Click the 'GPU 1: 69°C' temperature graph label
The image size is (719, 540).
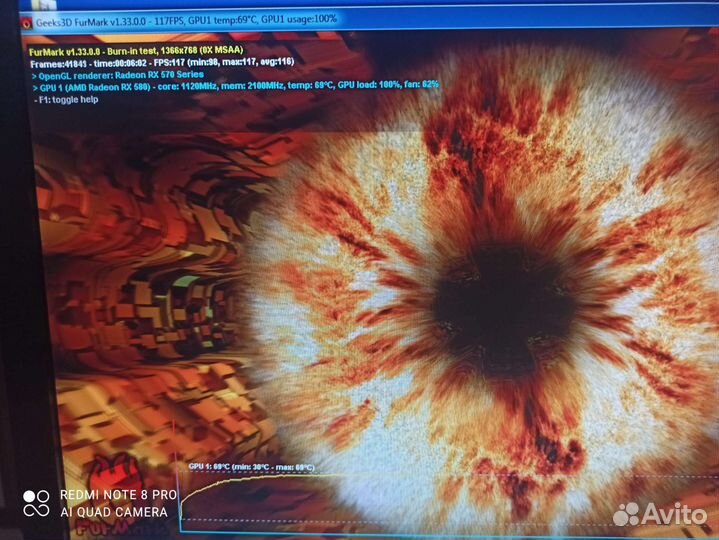[251, 467]
